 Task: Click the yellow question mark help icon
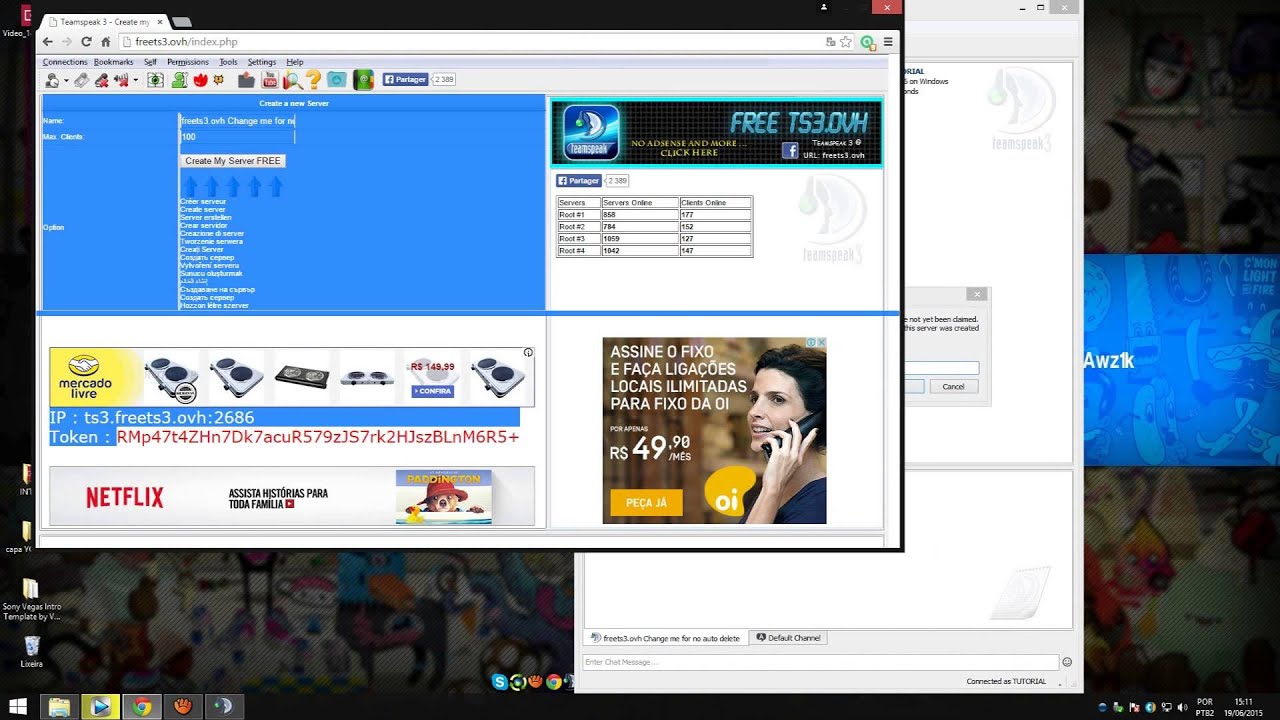coord(314,80)
